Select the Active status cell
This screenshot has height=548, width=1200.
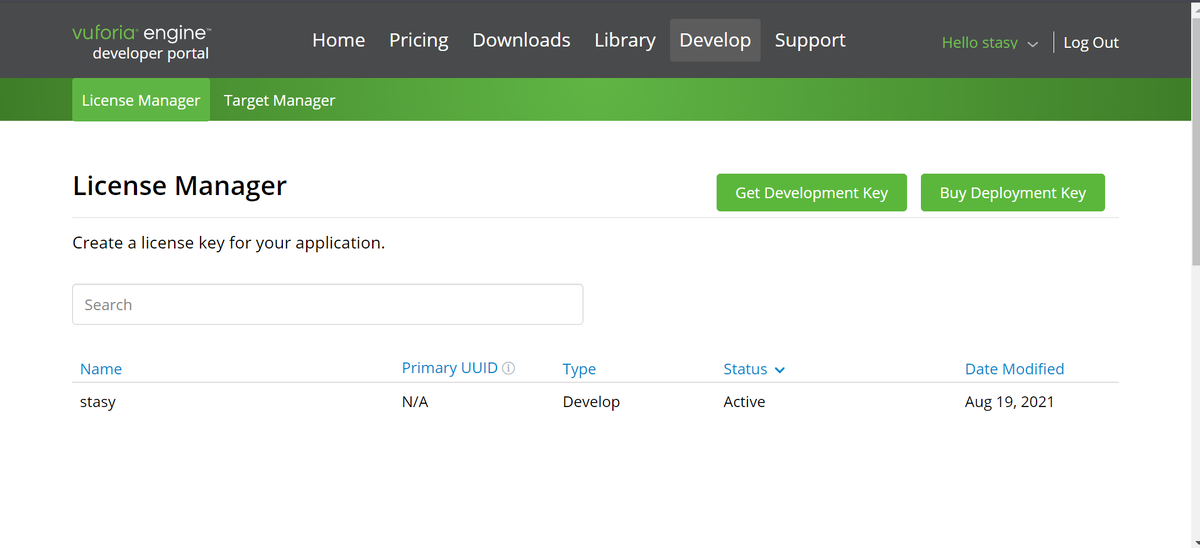click(744, 402)
